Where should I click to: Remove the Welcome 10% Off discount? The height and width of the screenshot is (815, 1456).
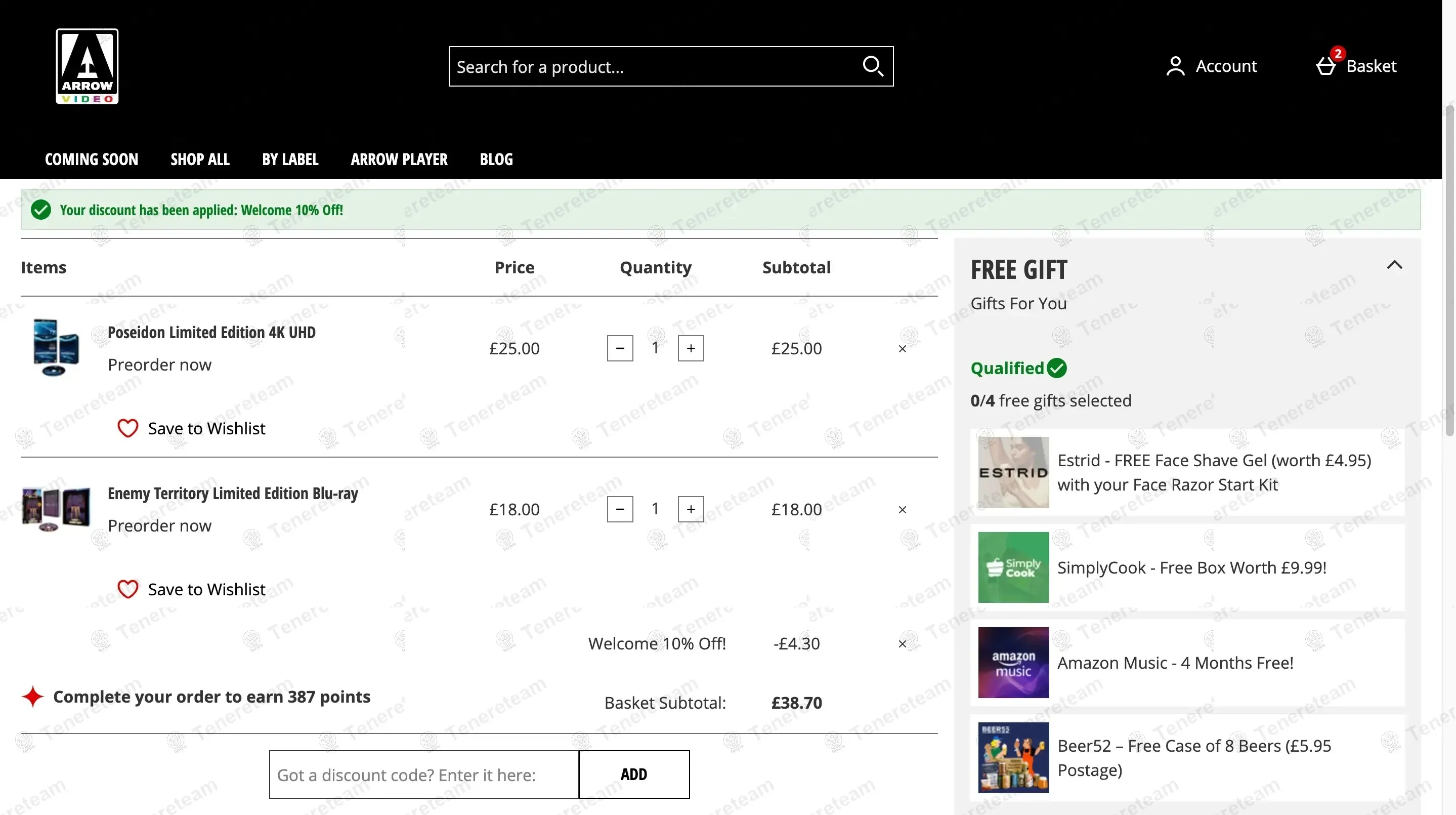pyautogui.click(x=902, y=643)
